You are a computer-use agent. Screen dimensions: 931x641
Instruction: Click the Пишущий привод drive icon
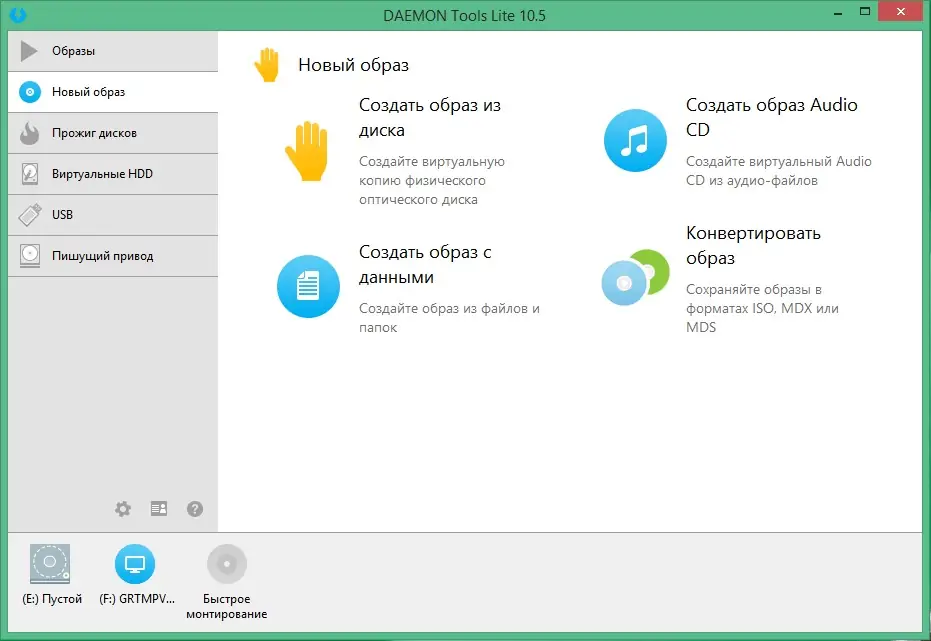click(29, 255)
